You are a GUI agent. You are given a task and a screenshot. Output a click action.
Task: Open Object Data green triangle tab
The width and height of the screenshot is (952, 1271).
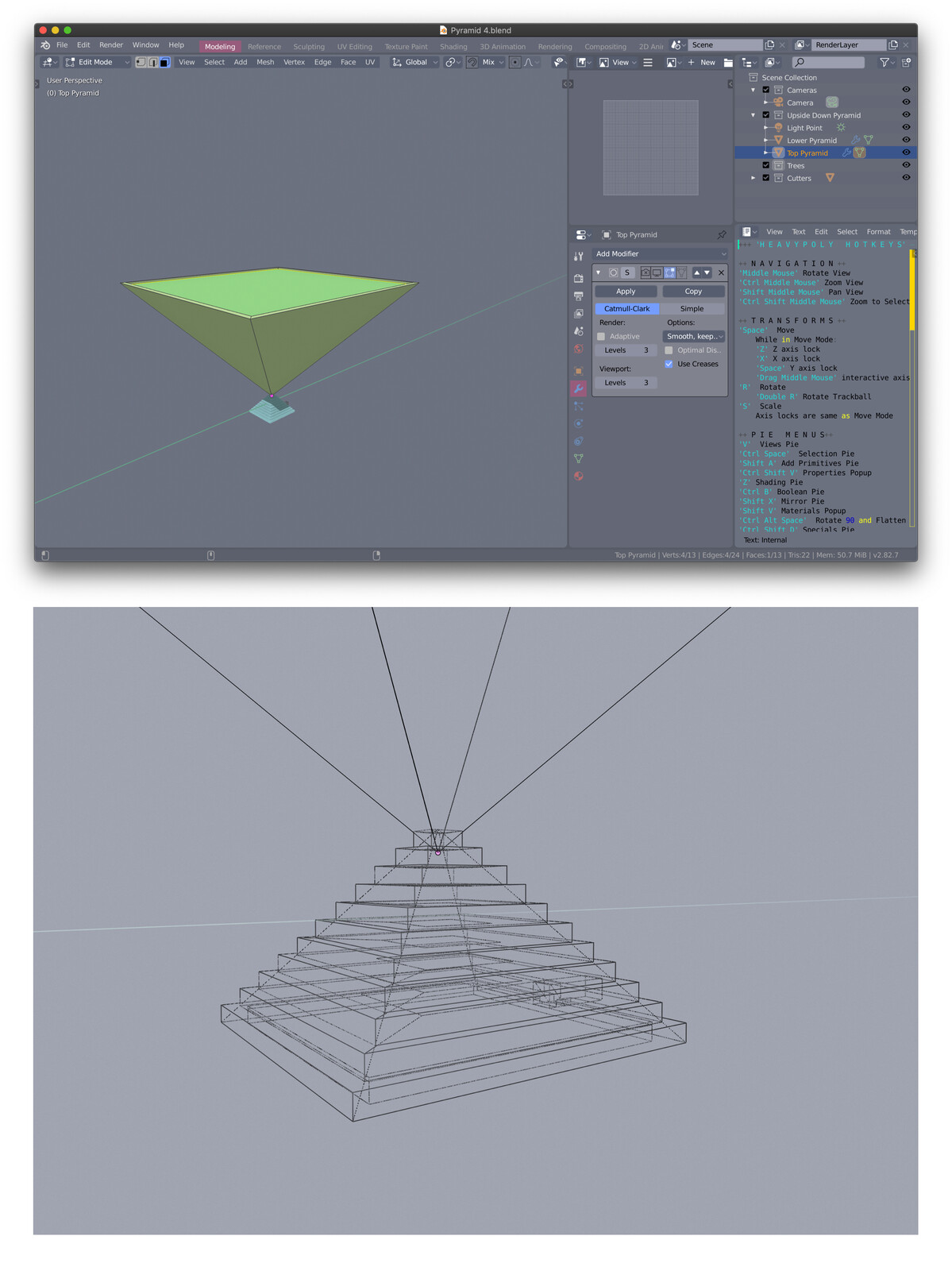[x=578, y=458]
